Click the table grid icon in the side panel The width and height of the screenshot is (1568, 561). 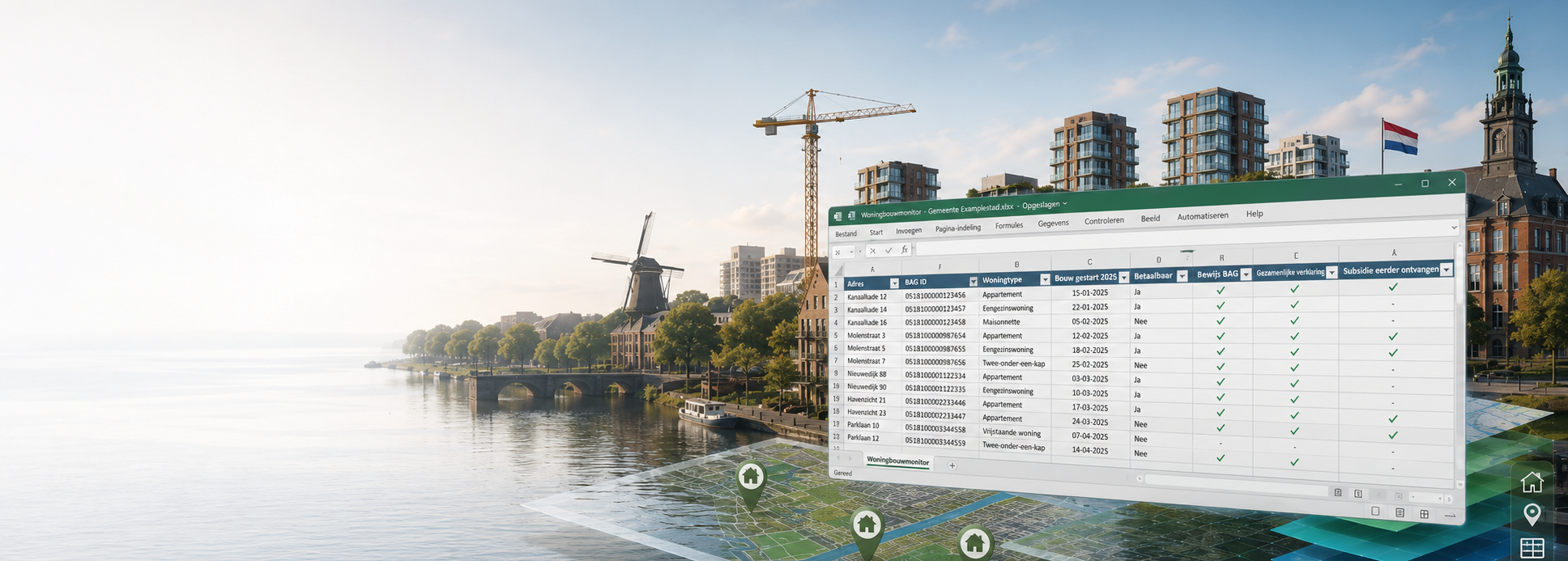1532,547
